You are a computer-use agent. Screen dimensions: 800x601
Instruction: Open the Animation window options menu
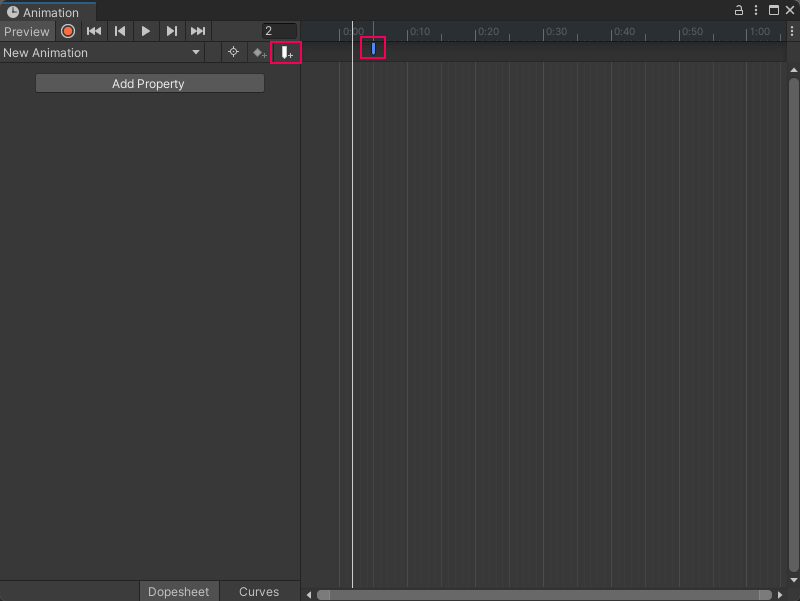point(757,11)
